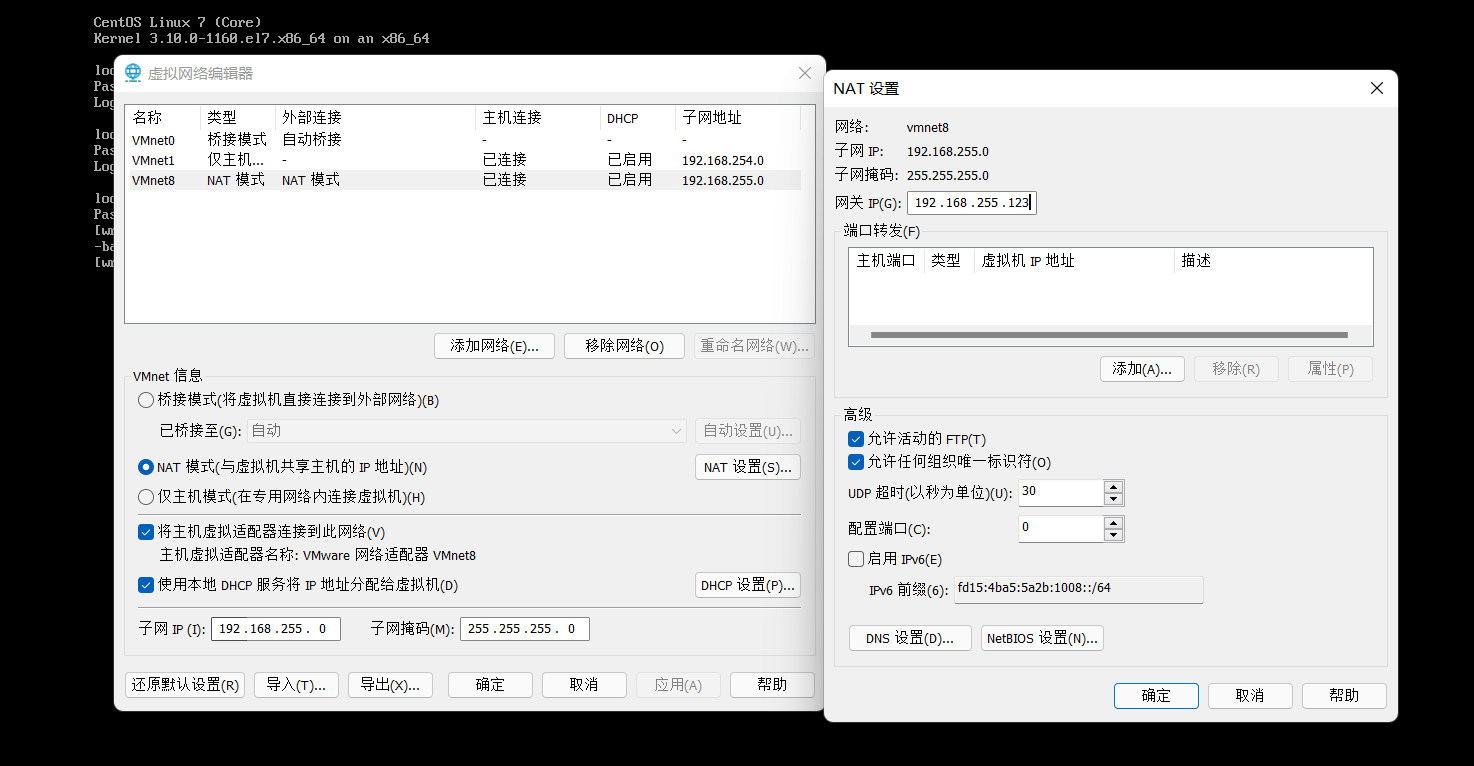Increase the 配置端口 value with up arrow
The height and width of the screenshot is (766, 1474).
1113,522
